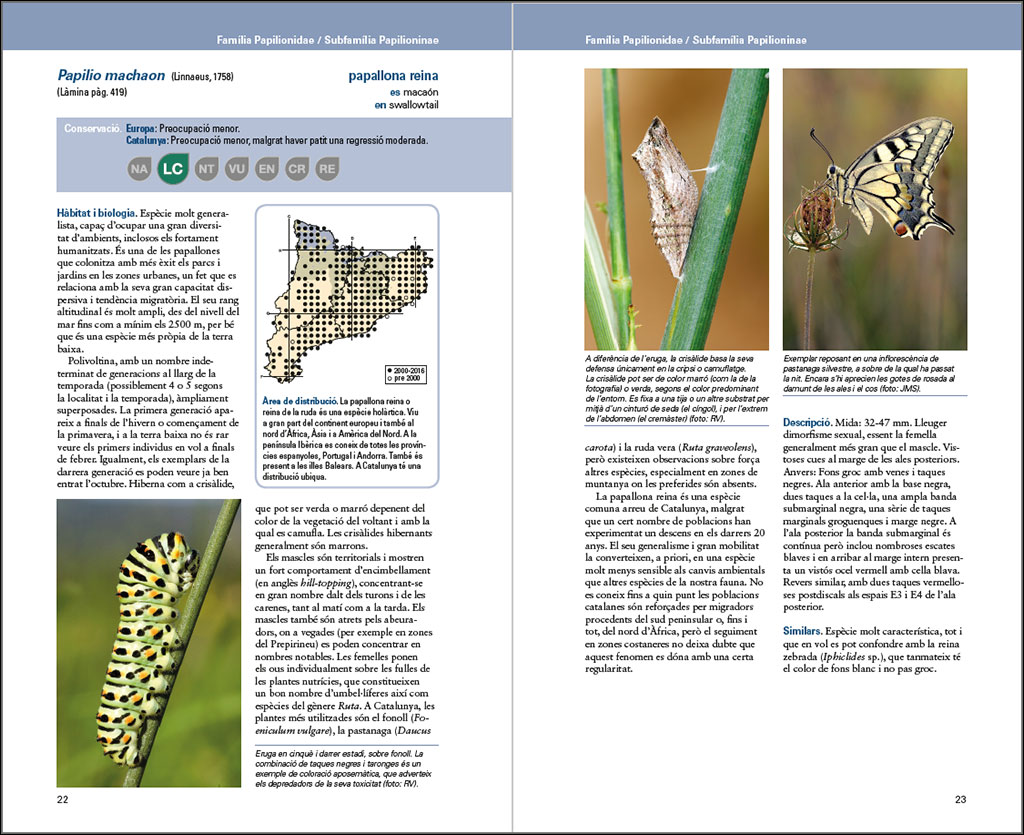Click the EN conservation status badge
Viewport: 1024px width, 835px height.
coord(267,169)
